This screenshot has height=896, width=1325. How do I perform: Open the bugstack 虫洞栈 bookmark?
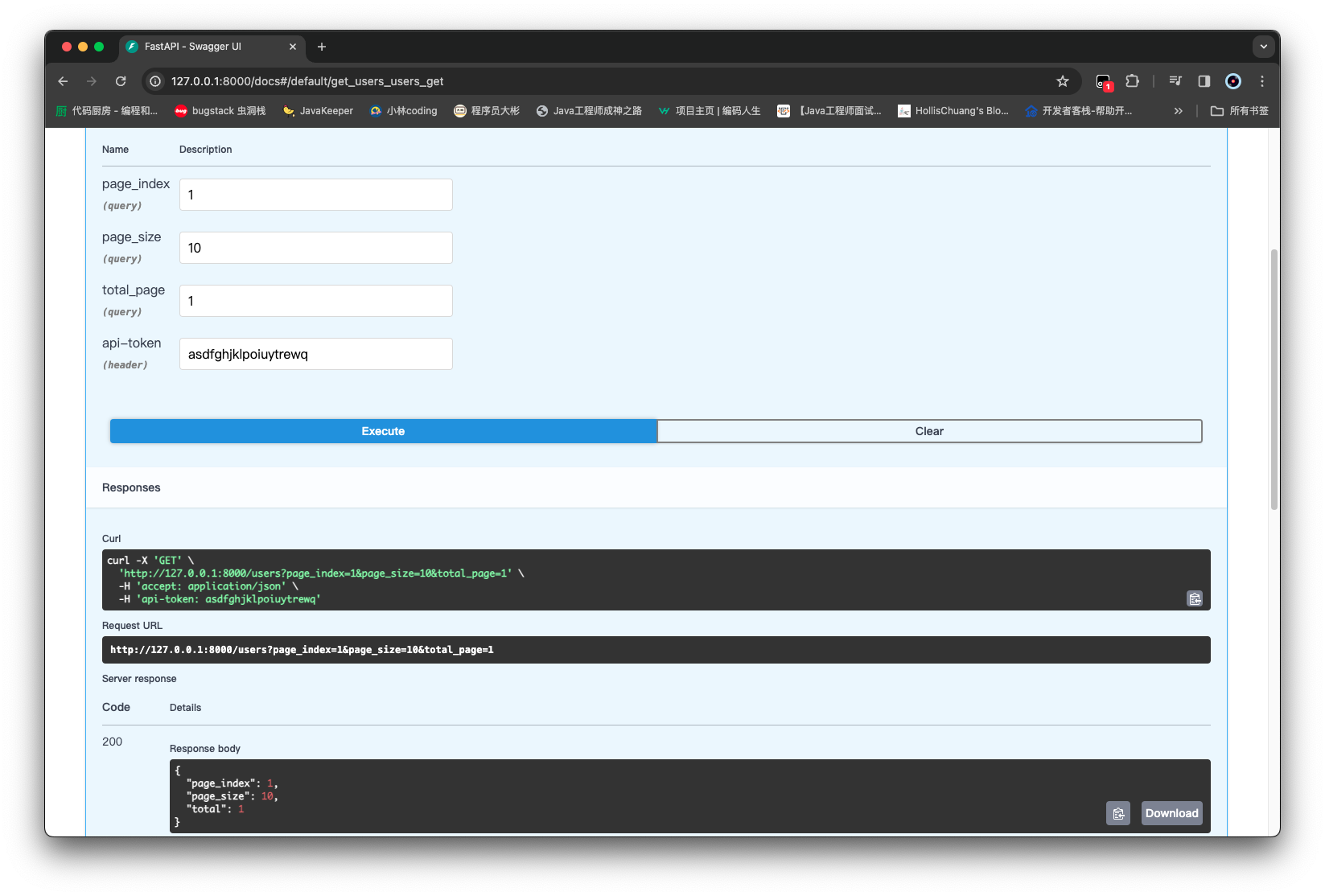220,111
